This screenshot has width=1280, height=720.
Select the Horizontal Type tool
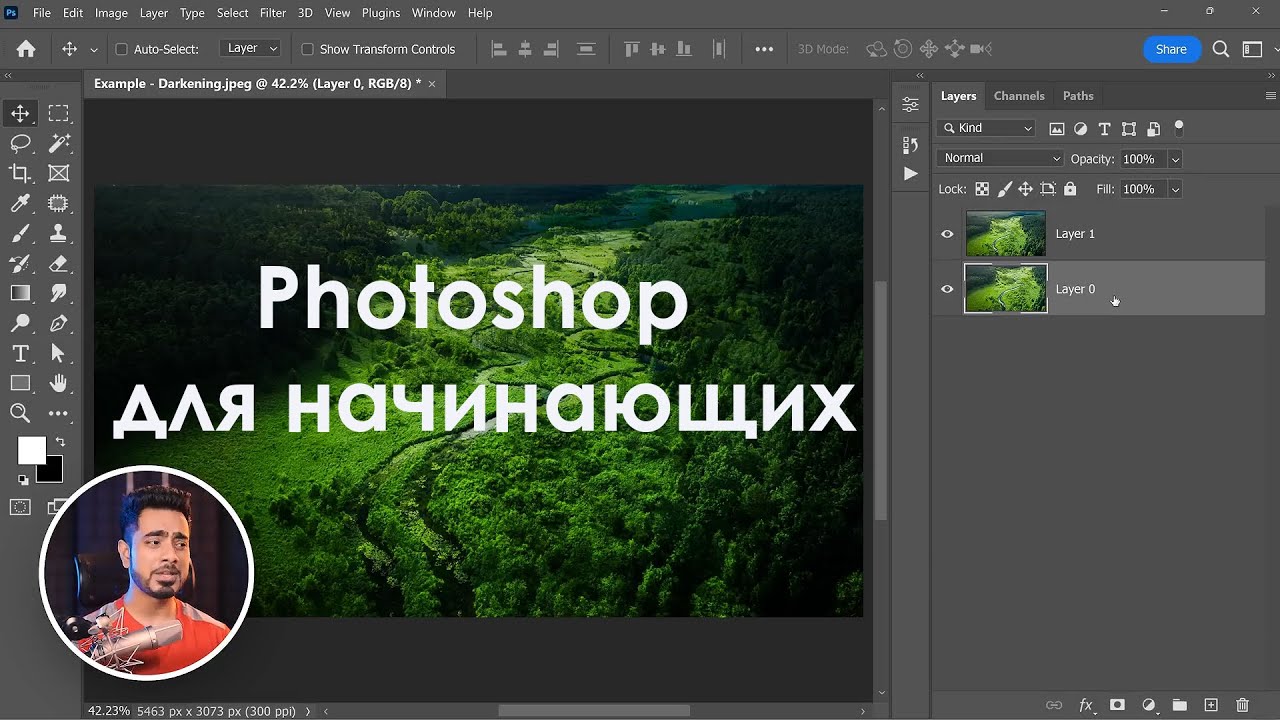click(20, 353)
